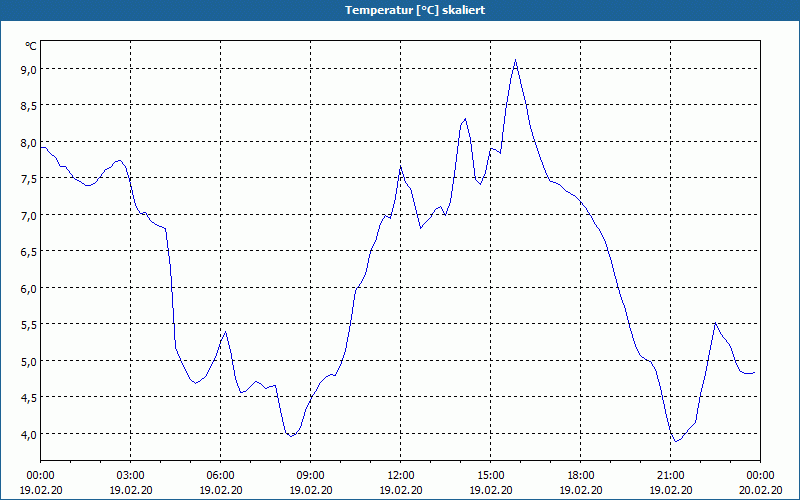This screenshot has height=500, width=800.
Task: Click the 12:00 time label
Action: coord(401,476)
